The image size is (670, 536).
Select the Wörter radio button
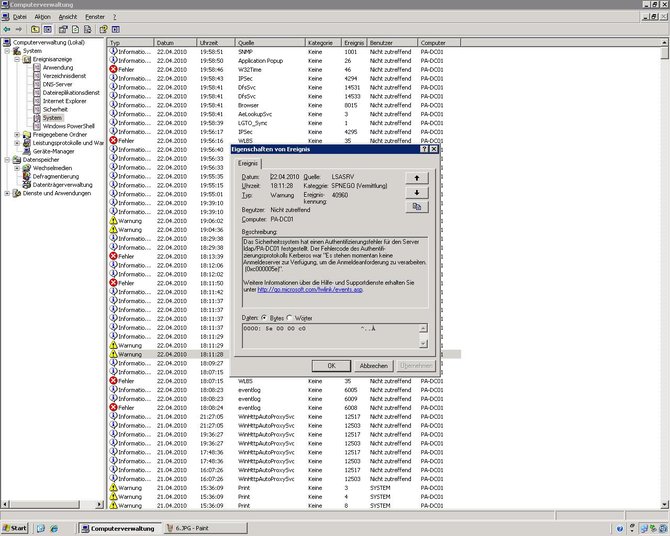tap(289, 318)
